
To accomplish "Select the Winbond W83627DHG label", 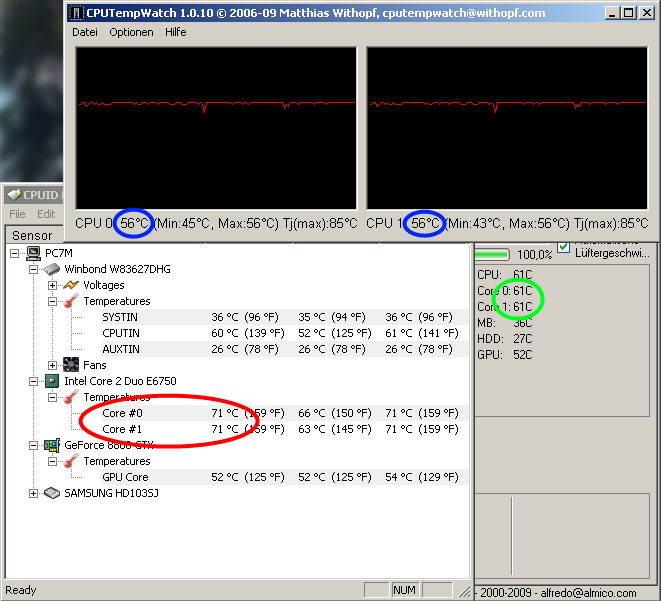I will pyautogui.click(x=118, y=269).
